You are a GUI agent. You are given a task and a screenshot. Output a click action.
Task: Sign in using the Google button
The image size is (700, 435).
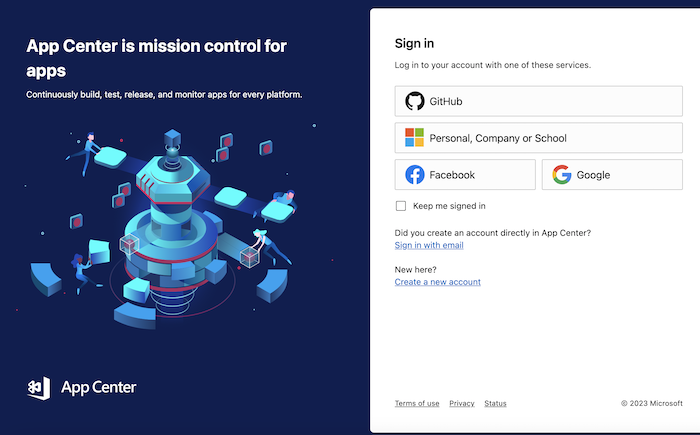tap(612, 175)
